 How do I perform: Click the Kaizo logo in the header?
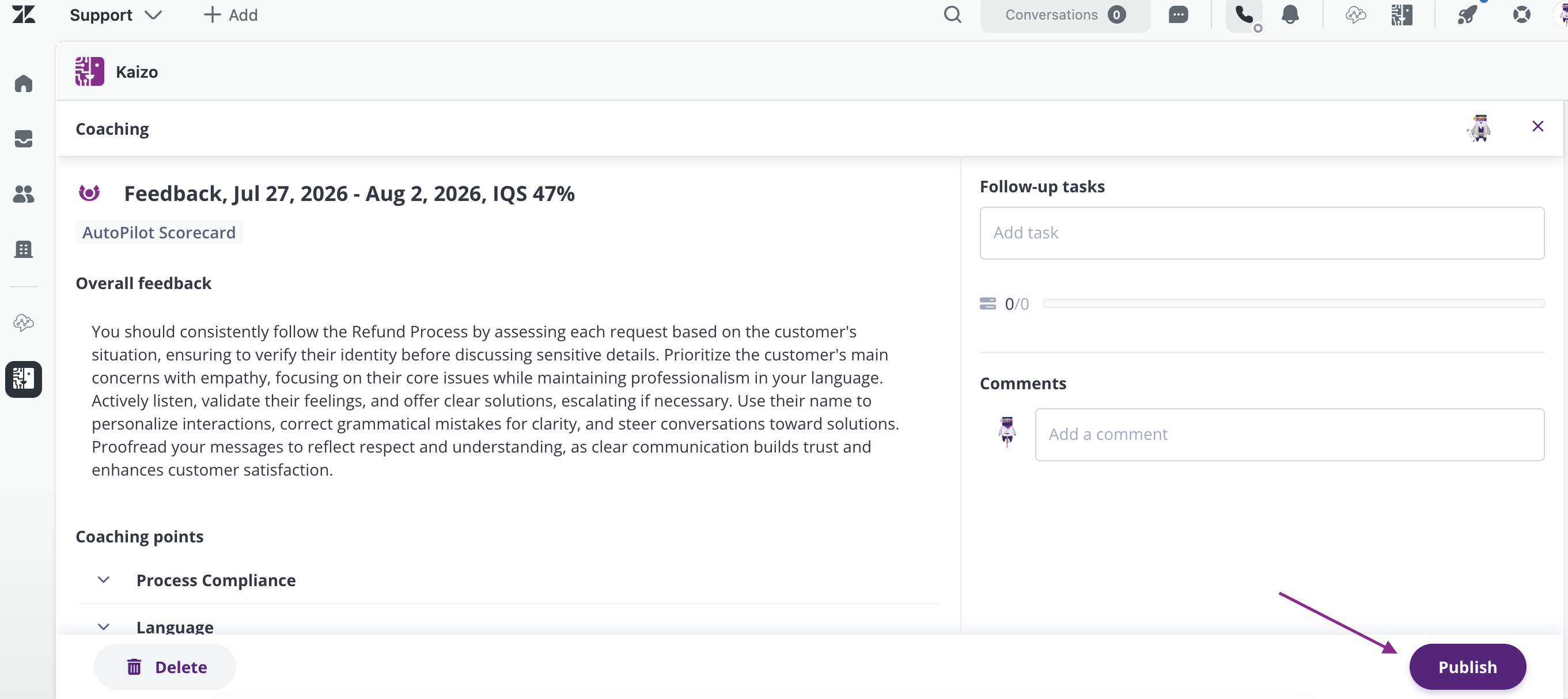[x=89, y=71]
